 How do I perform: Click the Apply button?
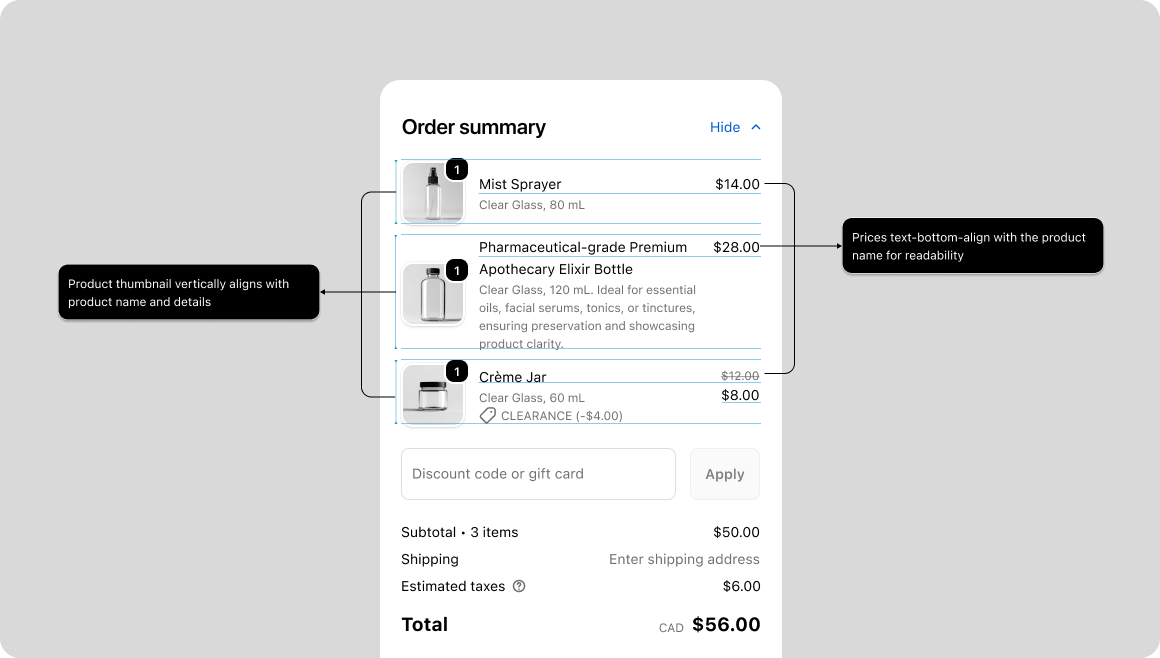(724, 474)
